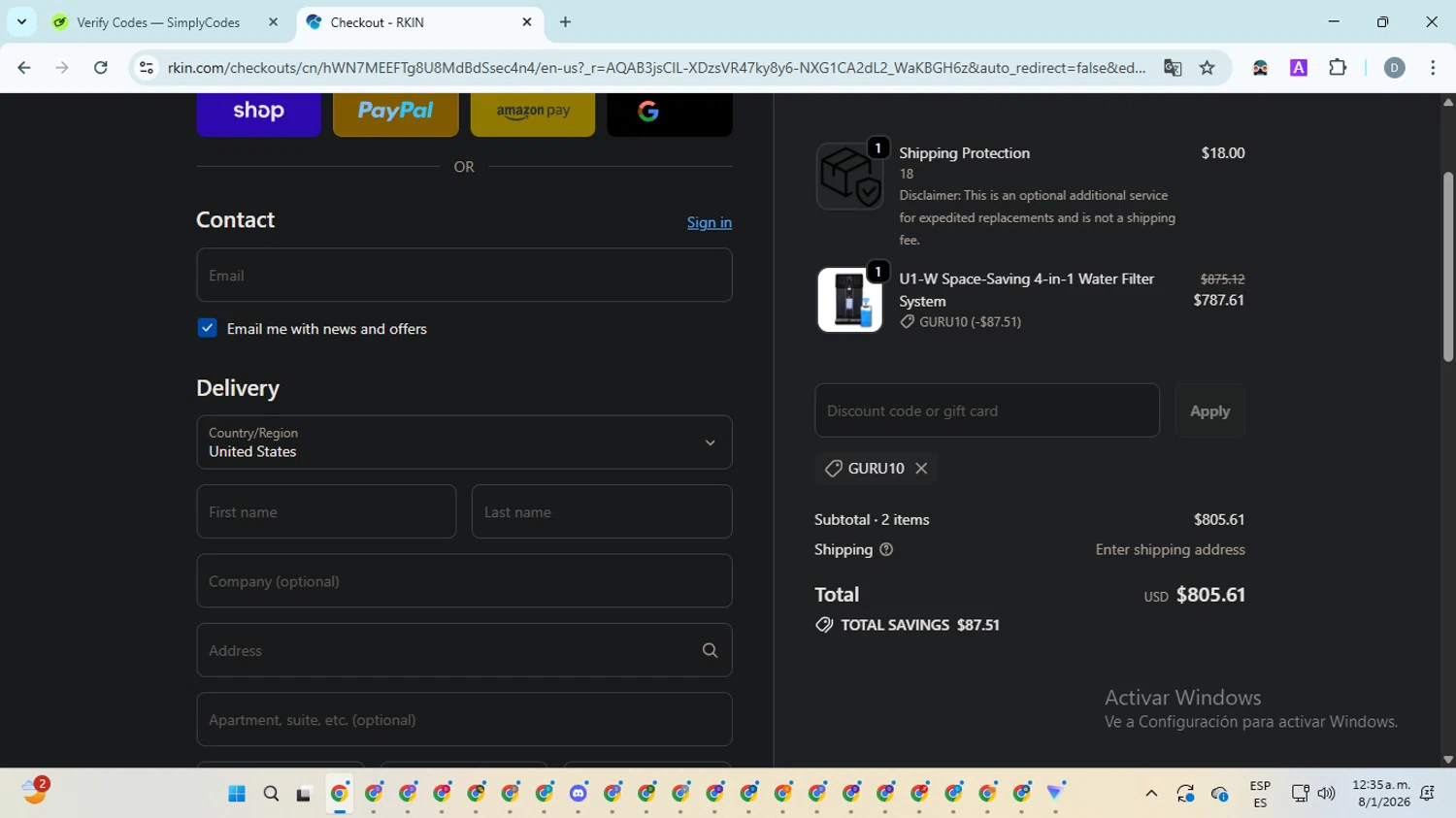Viewport: 1456px width, 818px height.
Task: Open the purple A extension
Action: tap(1299, 68)
